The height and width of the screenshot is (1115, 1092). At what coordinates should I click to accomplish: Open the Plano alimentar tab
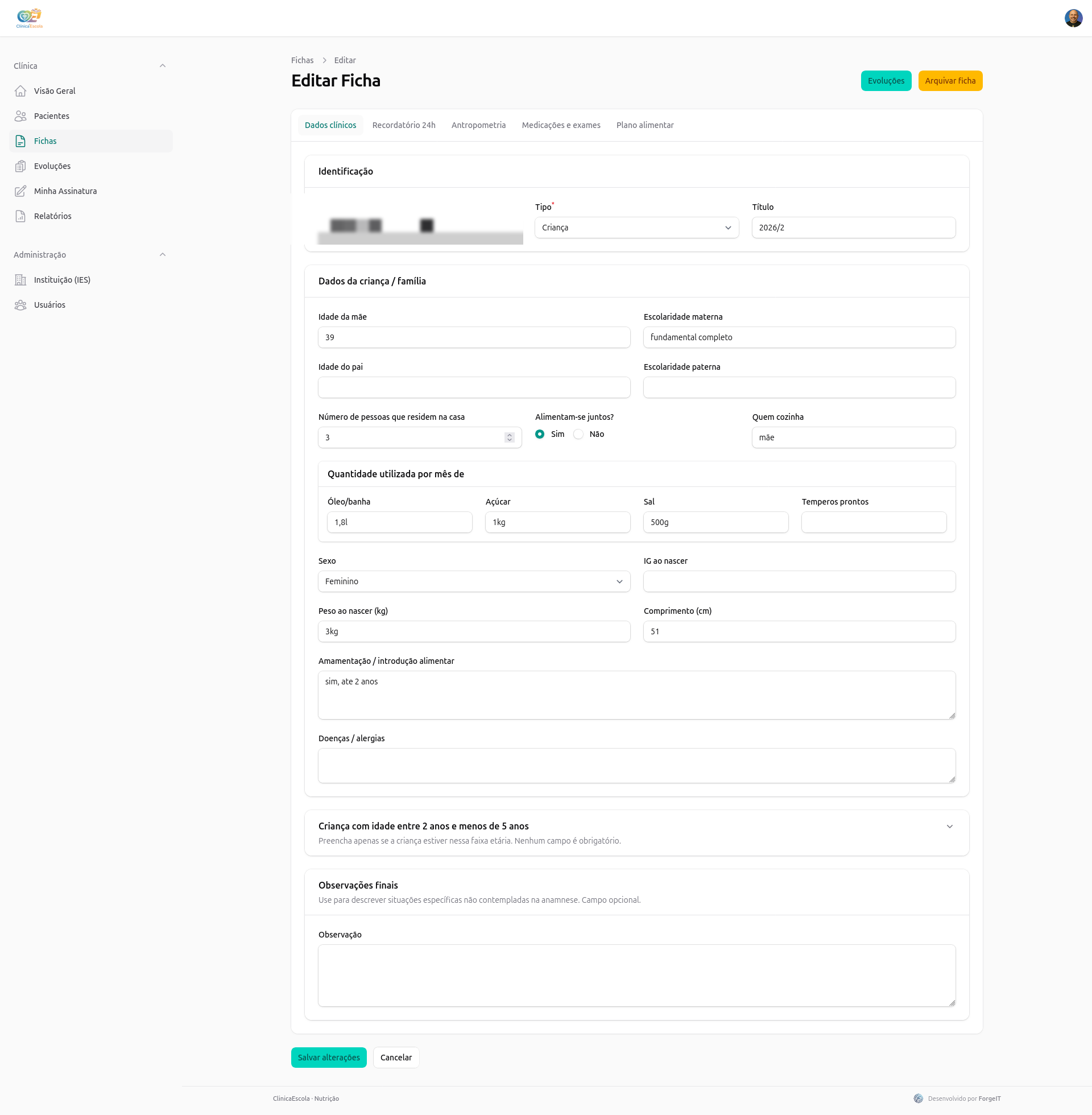point(644,125)
